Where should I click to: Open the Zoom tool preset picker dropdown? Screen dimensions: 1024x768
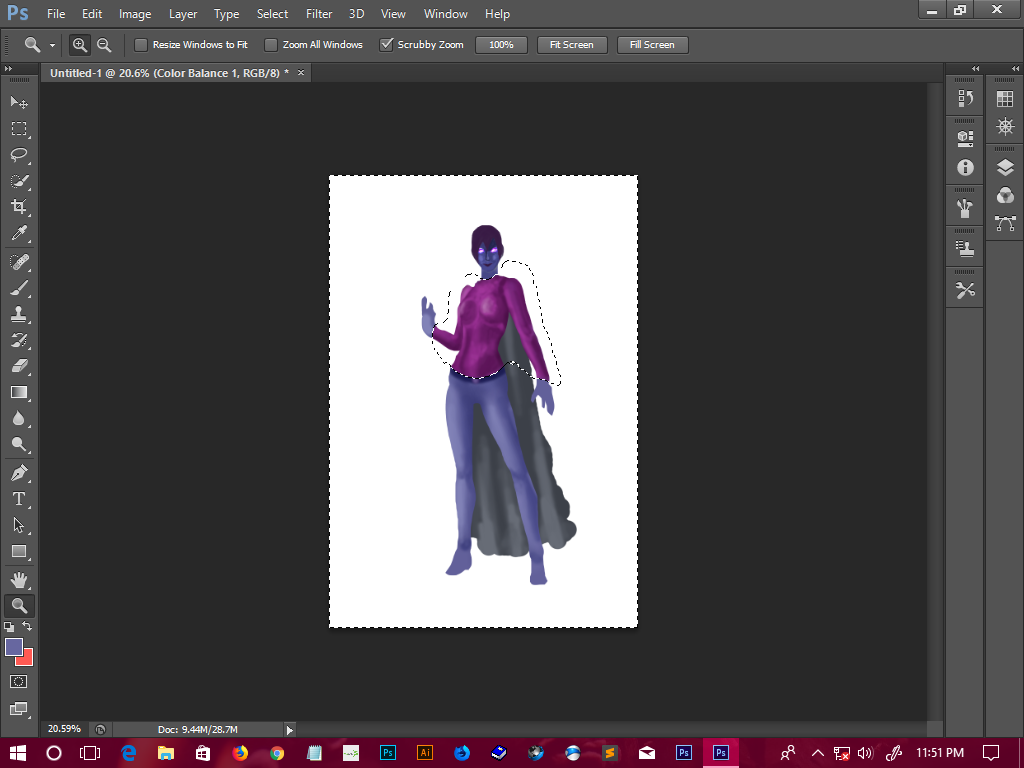tap(52, 45)
